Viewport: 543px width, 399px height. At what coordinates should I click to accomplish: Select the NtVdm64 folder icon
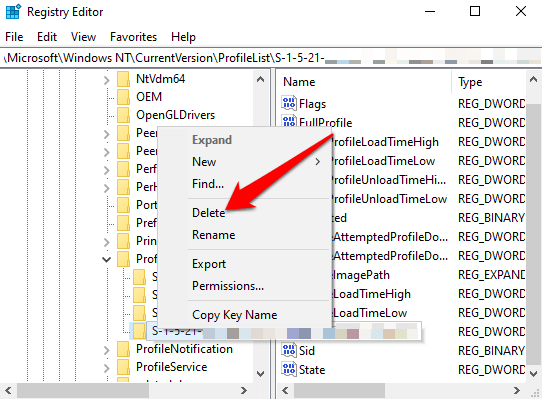123,79
